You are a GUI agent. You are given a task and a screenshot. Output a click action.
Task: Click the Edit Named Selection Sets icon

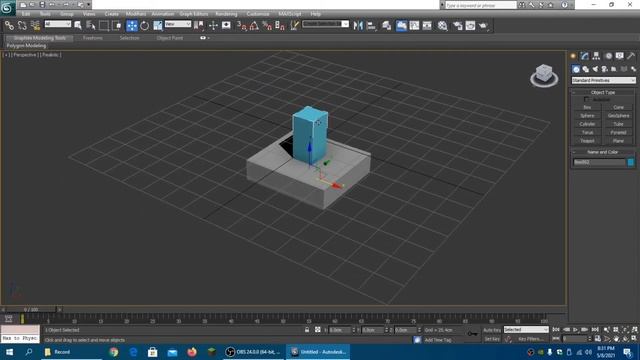(294, 26)
